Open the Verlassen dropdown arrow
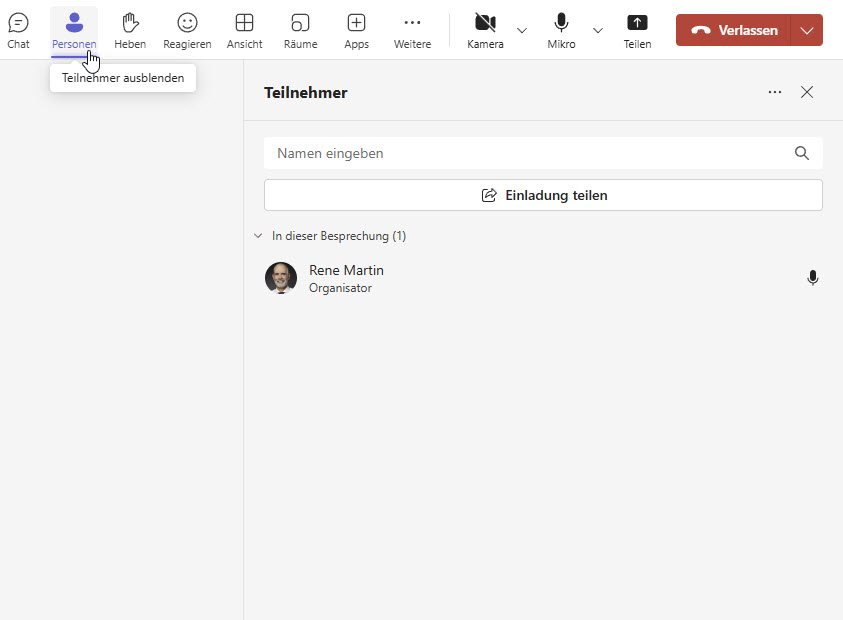The height and width of the screenshot is (620, 843). pyautogui.click(x=807, y=30)
